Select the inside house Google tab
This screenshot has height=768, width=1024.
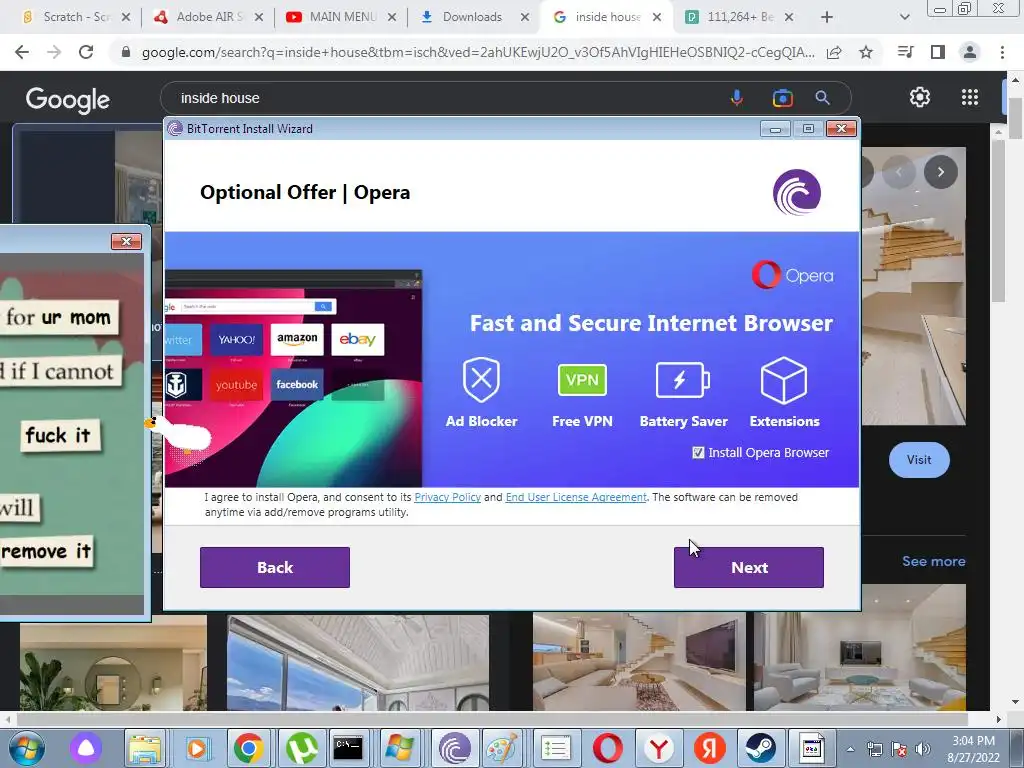pos(606,17)
